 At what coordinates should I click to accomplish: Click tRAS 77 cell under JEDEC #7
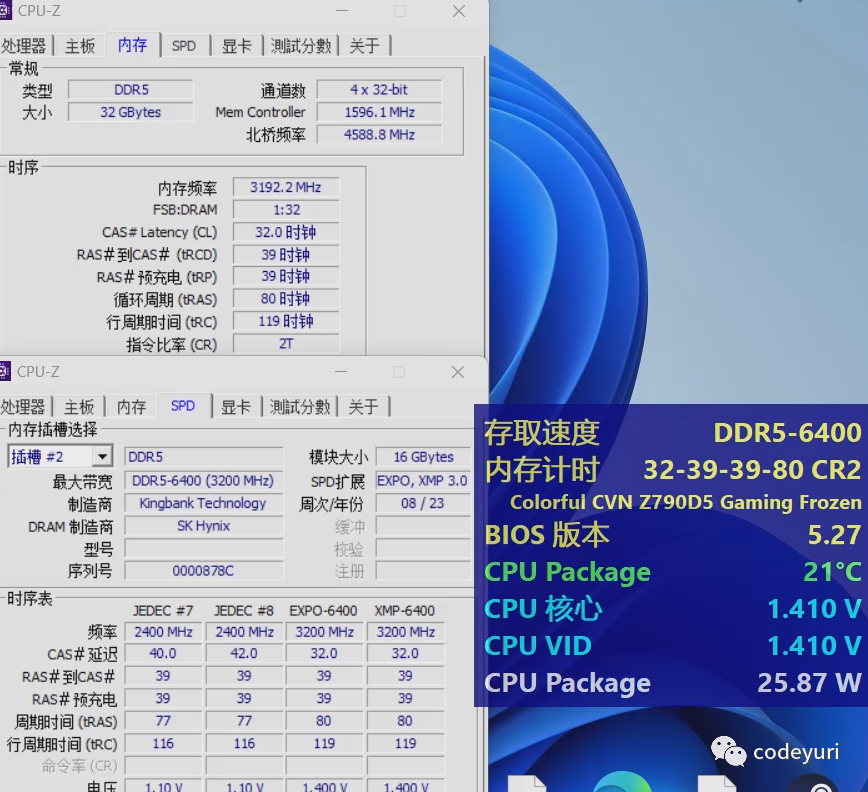pyautogui.click(x=163, y=721)
